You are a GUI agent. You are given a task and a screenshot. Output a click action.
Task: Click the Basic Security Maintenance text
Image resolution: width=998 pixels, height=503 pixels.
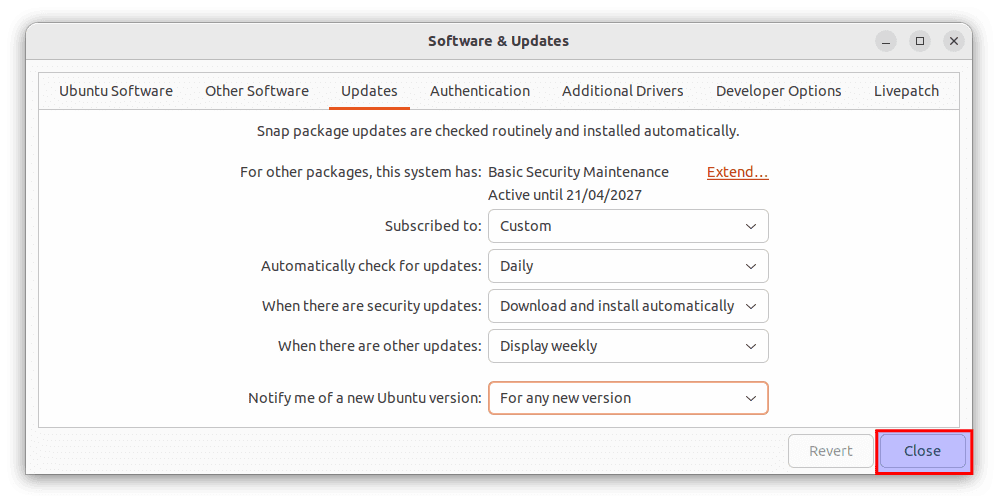coord(578,172)
